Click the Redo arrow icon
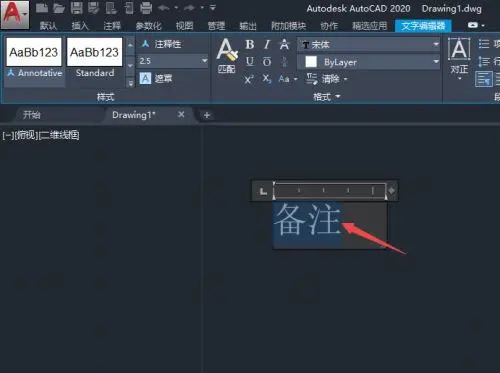This screenshot has height=373, width=500. [190, 8]
